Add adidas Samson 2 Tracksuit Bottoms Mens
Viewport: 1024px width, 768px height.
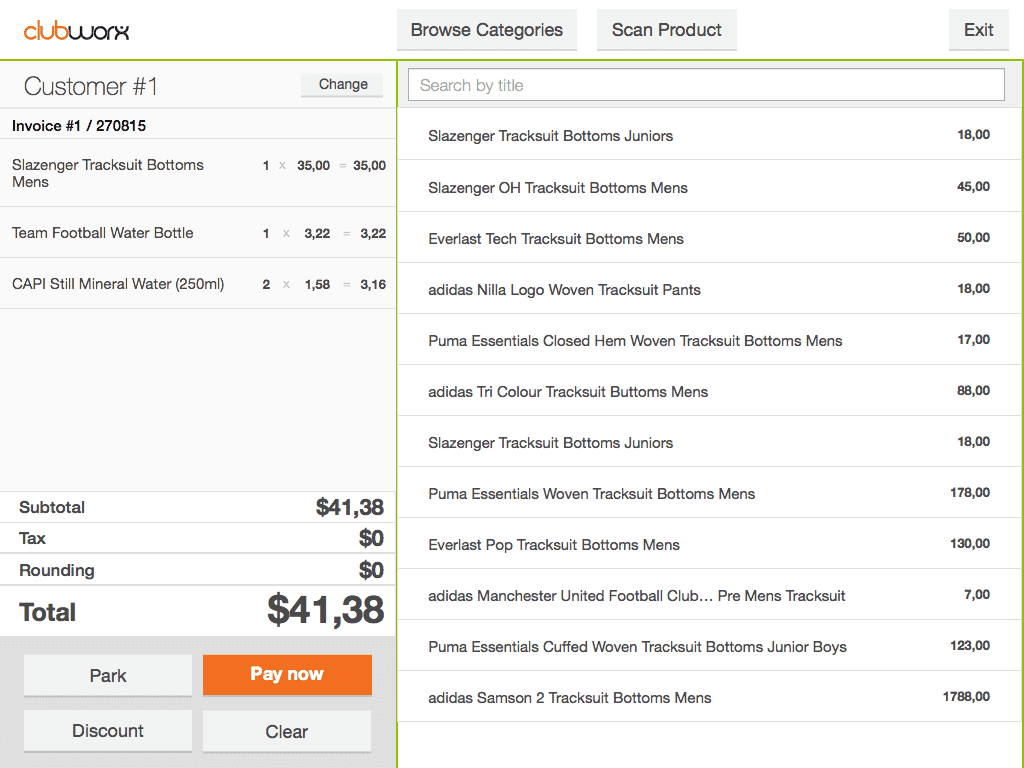pyautogui.click(x=709, y=697)
